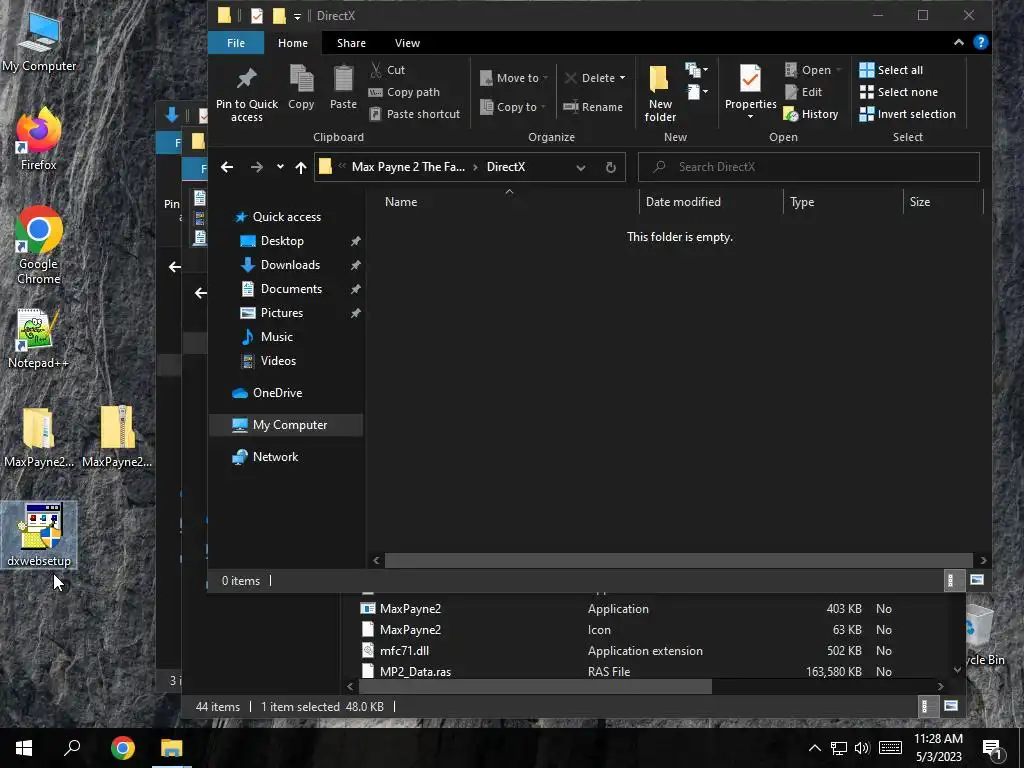Click the Paste ribbon icon
The image size is (1024, 768).
pos(343,86)
